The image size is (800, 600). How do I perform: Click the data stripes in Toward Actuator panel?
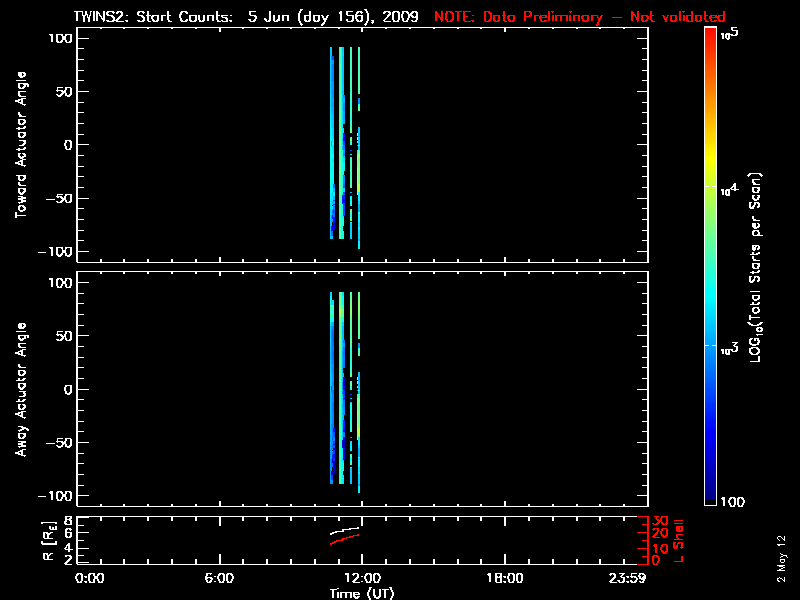coord(341,140)
